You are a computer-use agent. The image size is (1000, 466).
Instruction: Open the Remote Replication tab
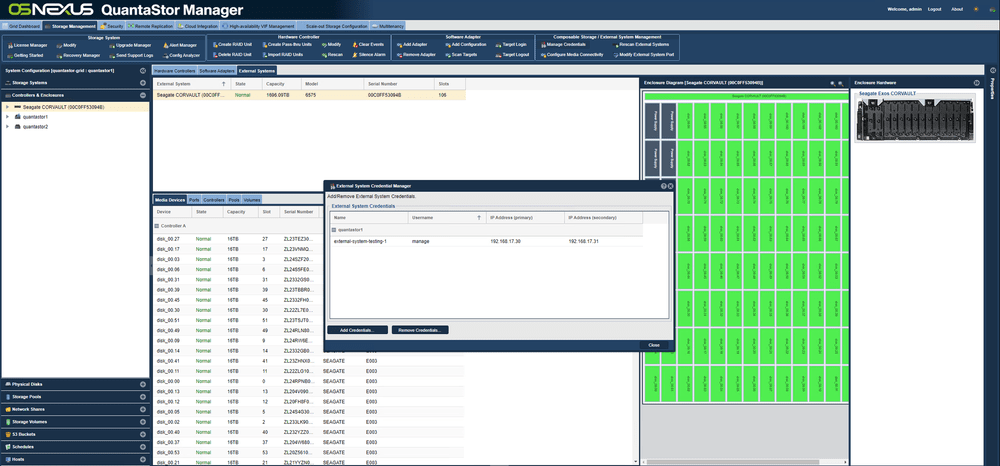pyautogui.click(x=151, y=26)
